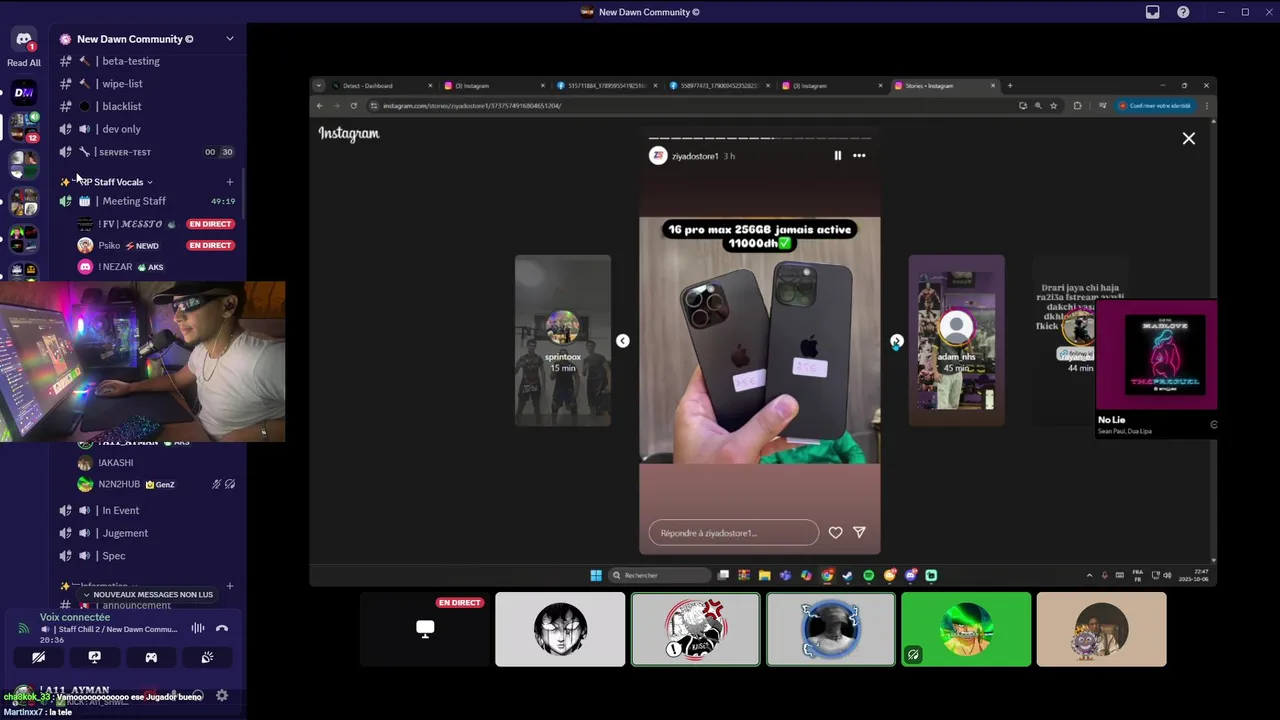Select user N2N2HUB in voice list

click(x=156, y=484)
